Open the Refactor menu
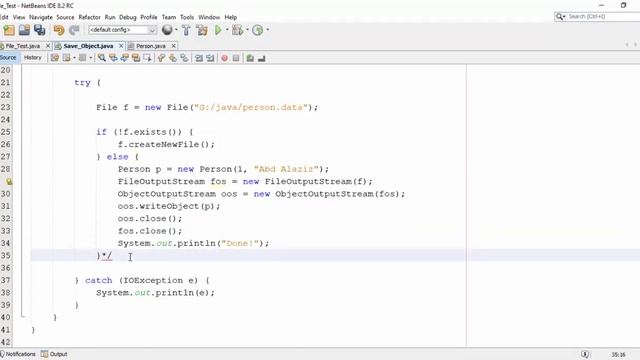The width and height of the screenshot is (640, 360). (x=89, y=17)
